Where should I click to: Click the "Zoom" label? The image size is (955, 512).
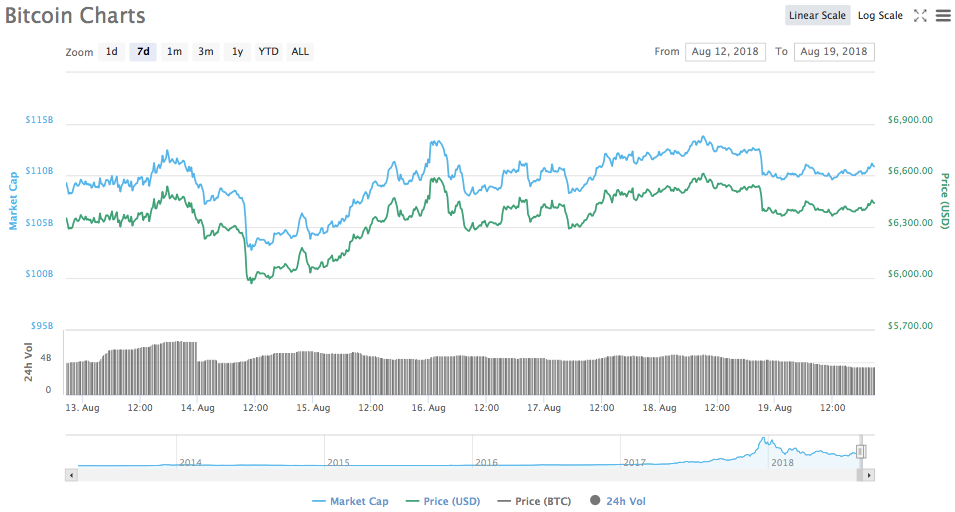(79, 52)
